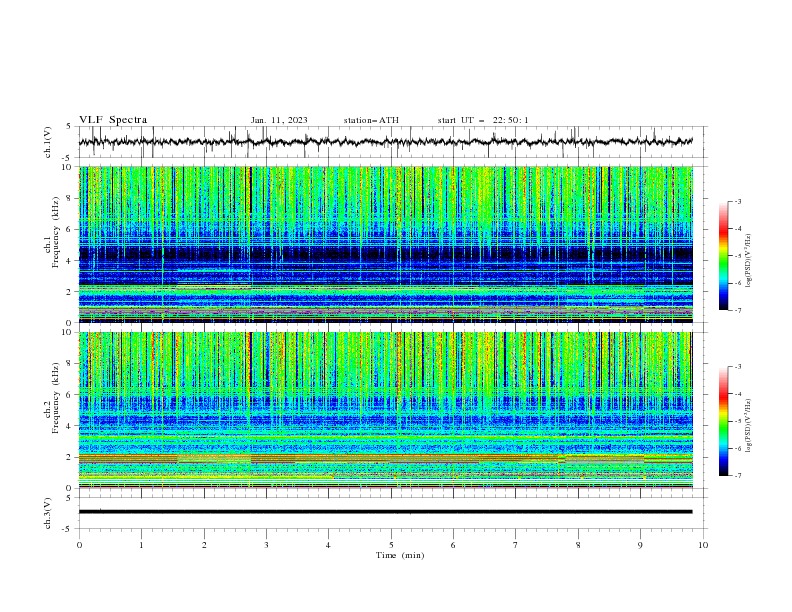Click the date 'Jan. 11, 2023'
This screenshot has width=792, height=612.
click(x=279, y=120)
